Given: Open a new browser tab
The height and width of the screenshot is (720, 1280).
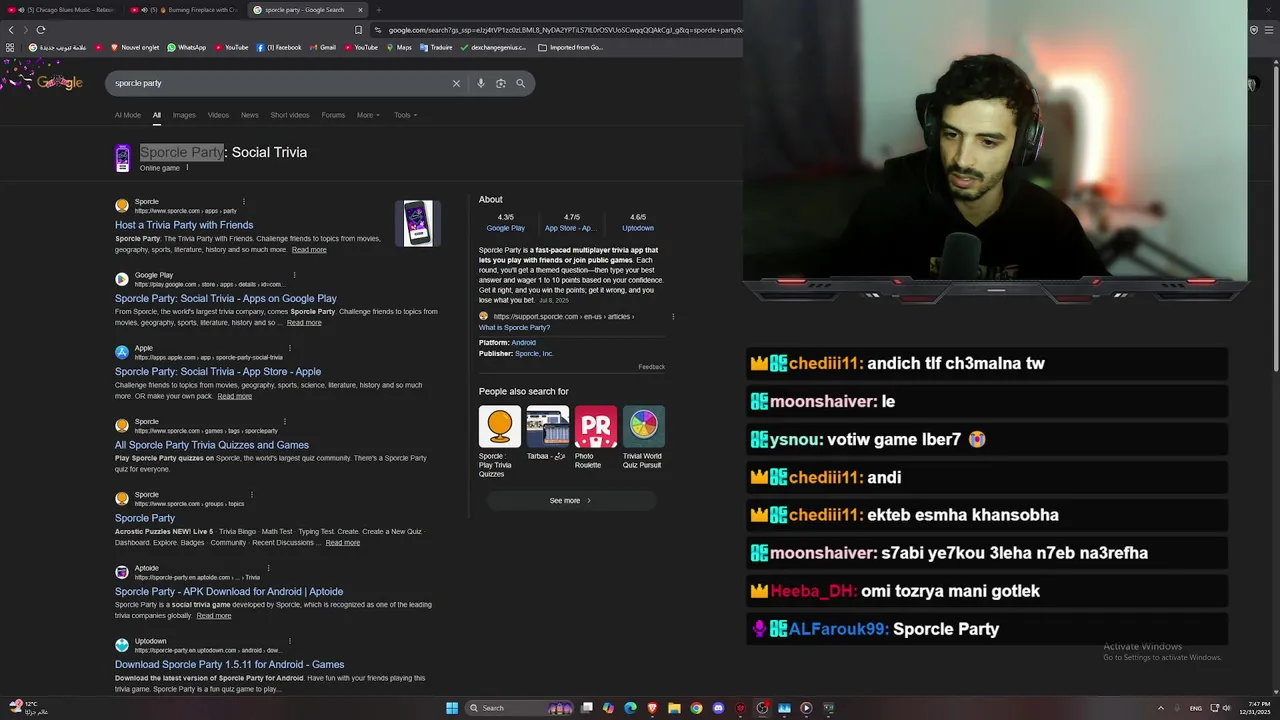Looking at the screenshot, I should (378, 10).
